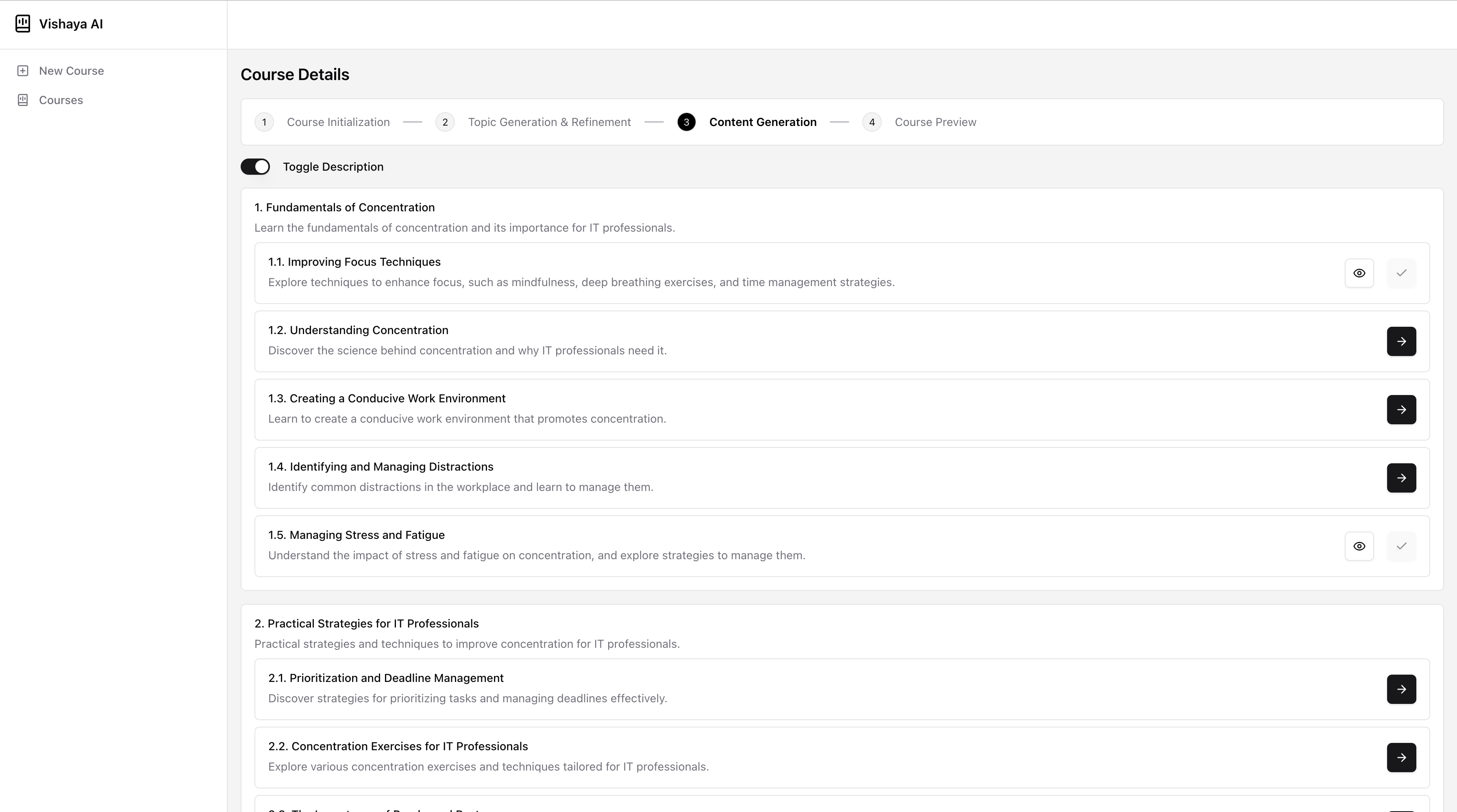Go to step 4 Course Preview

pyautogui.click(x=919, y=122)
